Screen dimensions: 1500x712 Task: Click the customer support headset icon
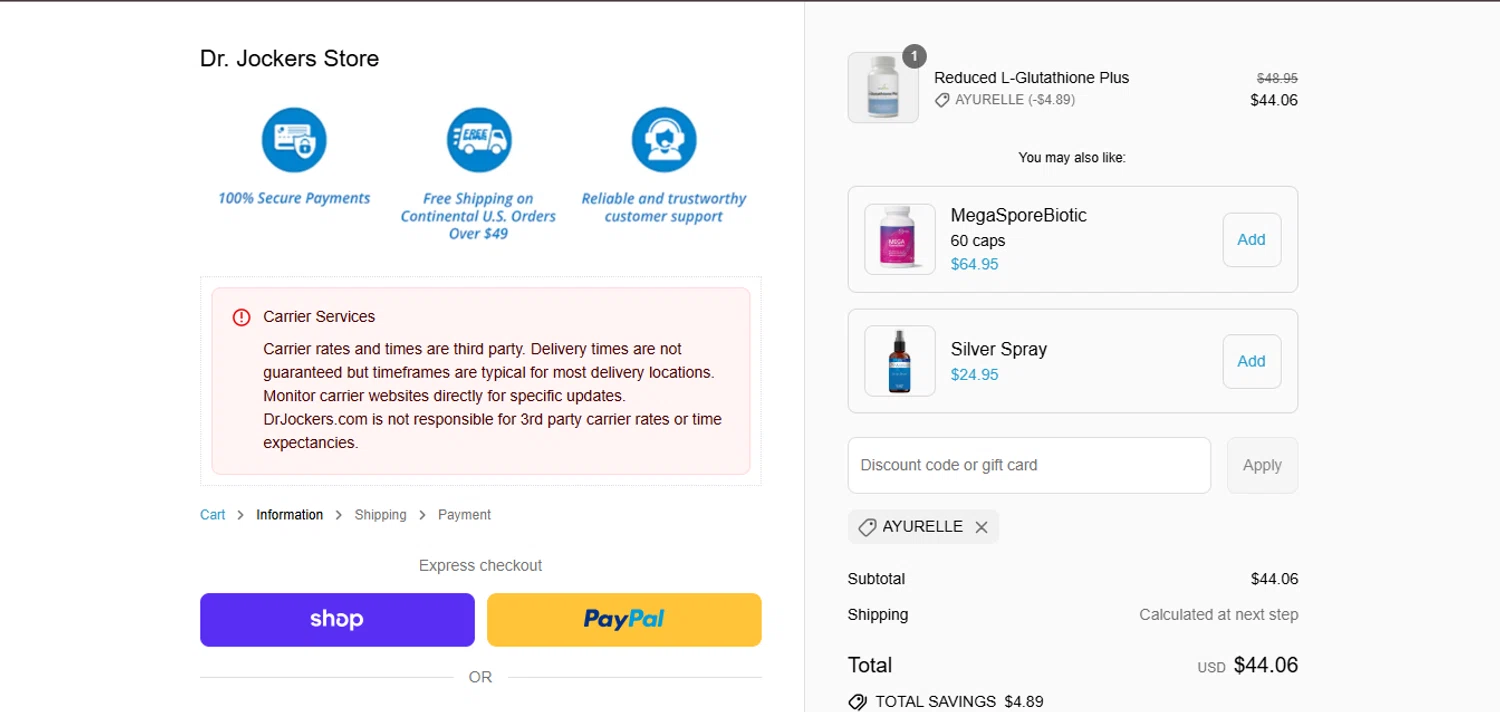[x=664, y=140]
